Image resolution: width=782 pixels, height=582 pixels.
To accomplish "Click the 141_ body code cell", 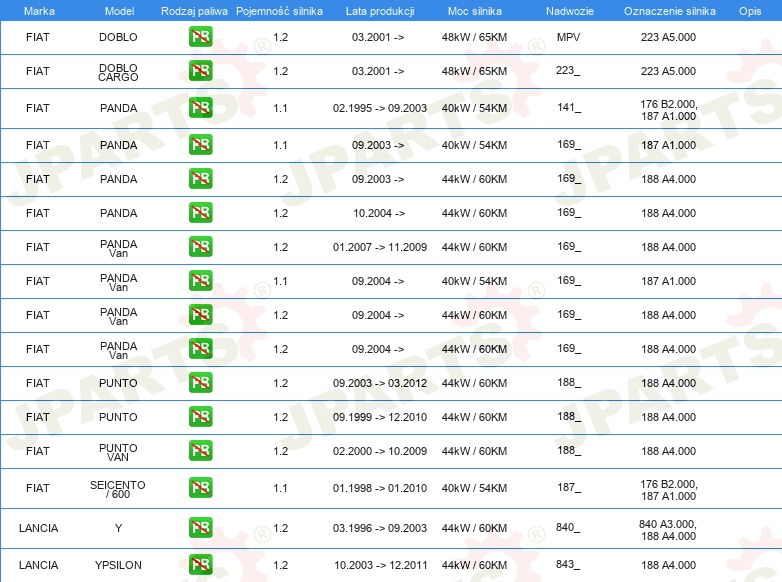I will (569, 107).
